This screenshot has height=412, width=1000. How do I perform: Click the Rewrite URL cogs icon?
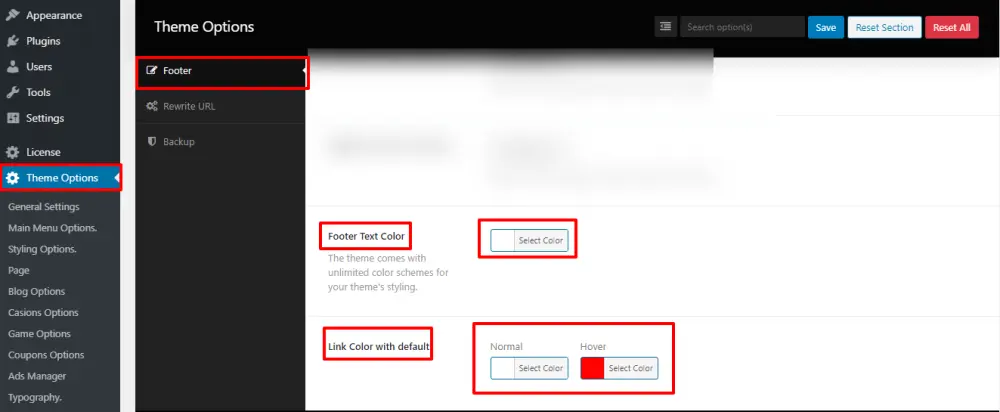point(152,107)
